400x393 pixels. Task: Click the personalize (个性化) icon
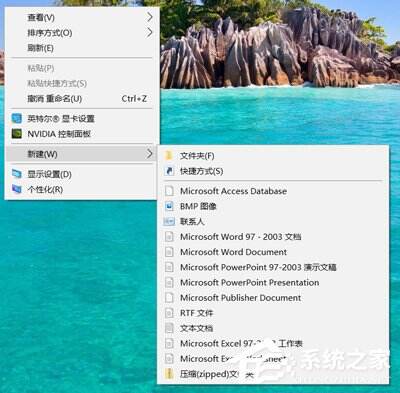click(x=17, y=189)
